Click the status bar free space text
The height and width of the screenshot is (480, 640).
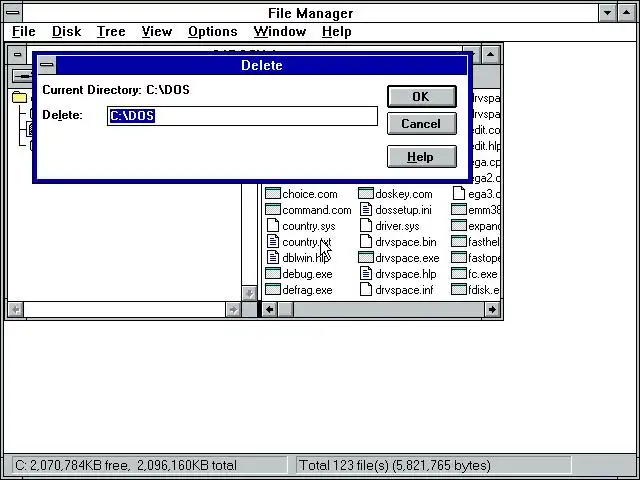126,465
